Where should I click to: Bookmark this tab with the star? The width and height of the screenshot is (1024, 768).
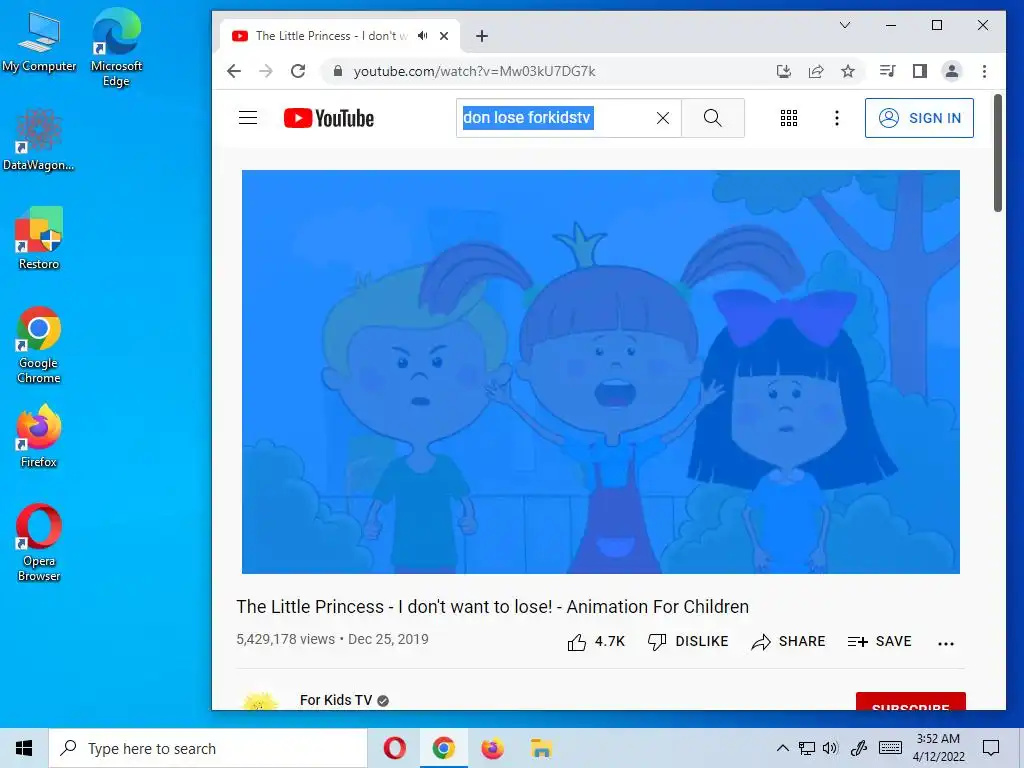pos(848,71)
